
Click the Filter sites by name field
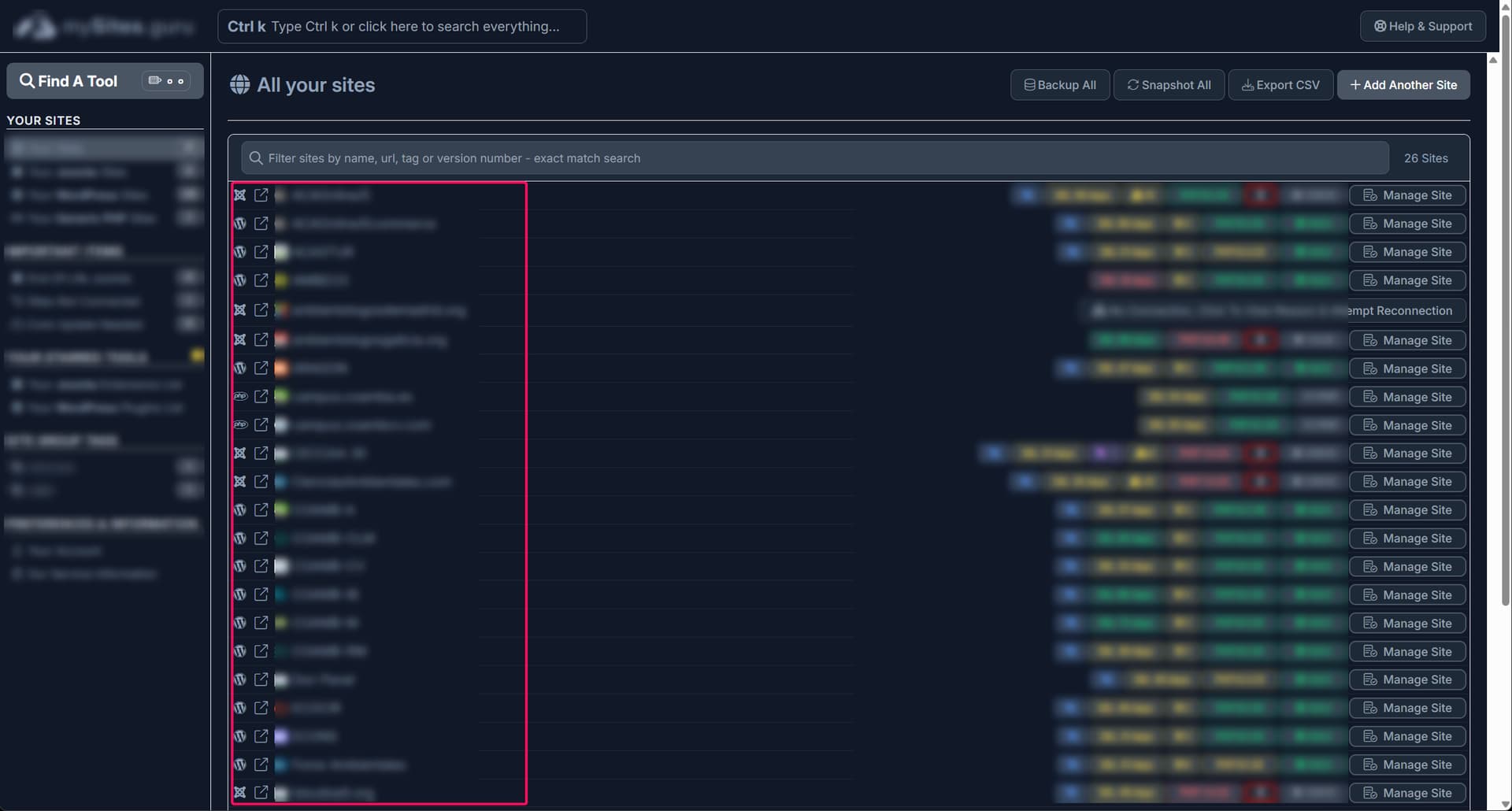pyautogui.click(x=814, y=158)
